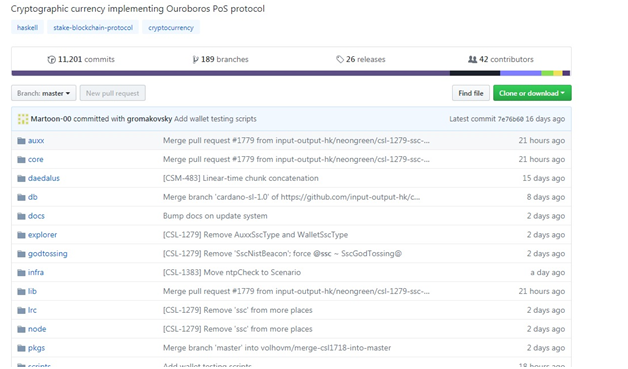Open the 189 branches list

click(x=225, y=59)
